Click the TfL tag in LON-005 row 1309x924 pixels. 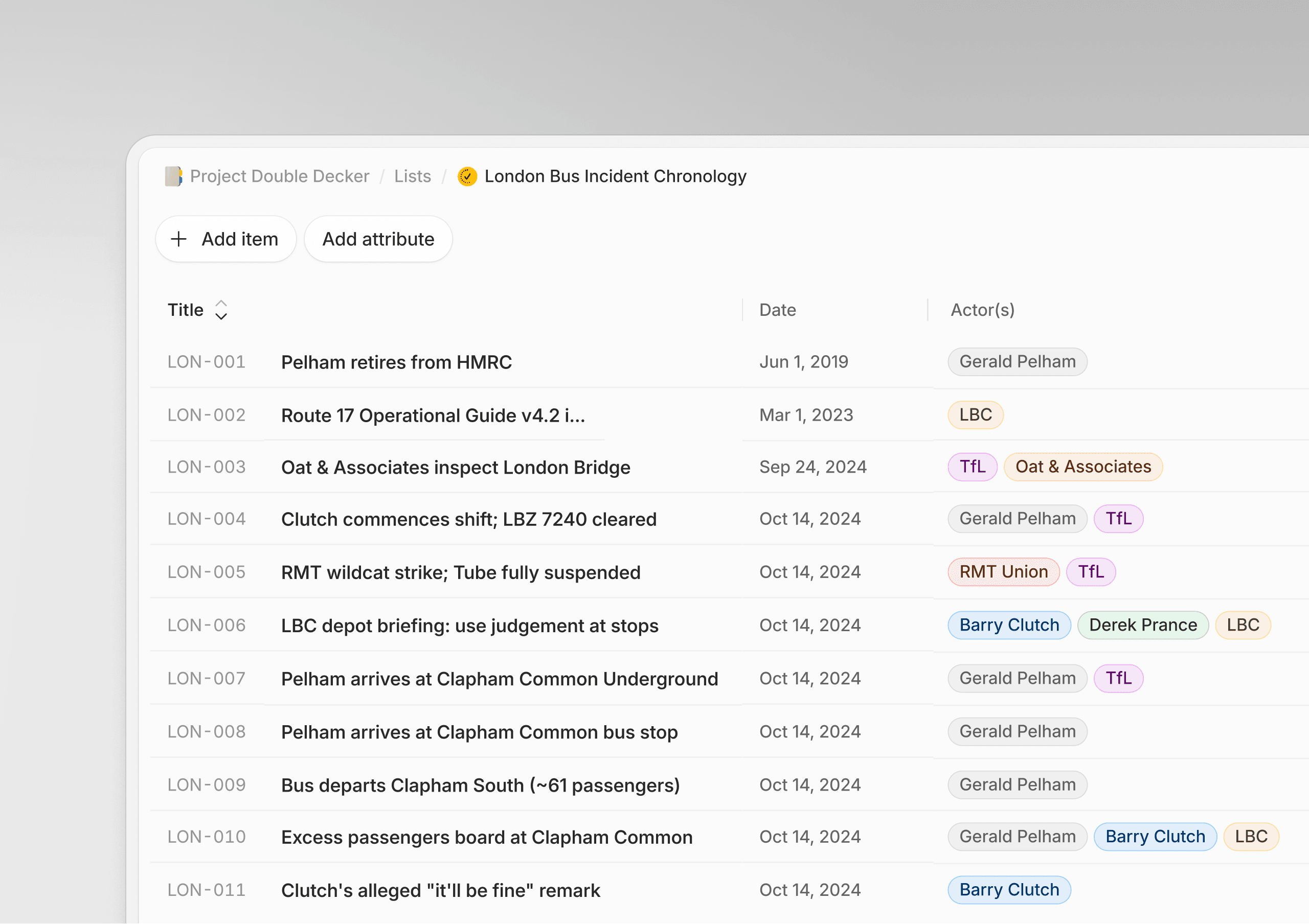tap(1091, 572)
